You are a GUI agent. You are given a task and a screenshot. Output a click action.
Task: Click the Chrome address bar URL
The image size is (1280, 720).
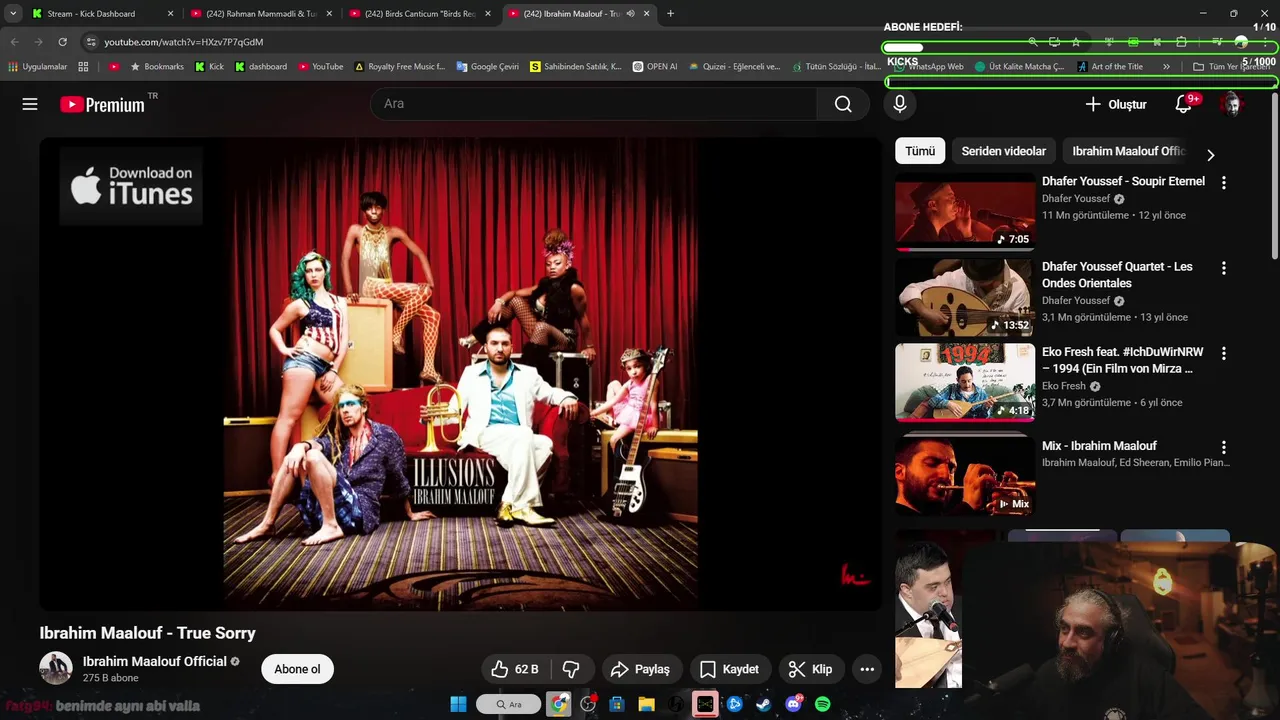[x=184, y=42]
